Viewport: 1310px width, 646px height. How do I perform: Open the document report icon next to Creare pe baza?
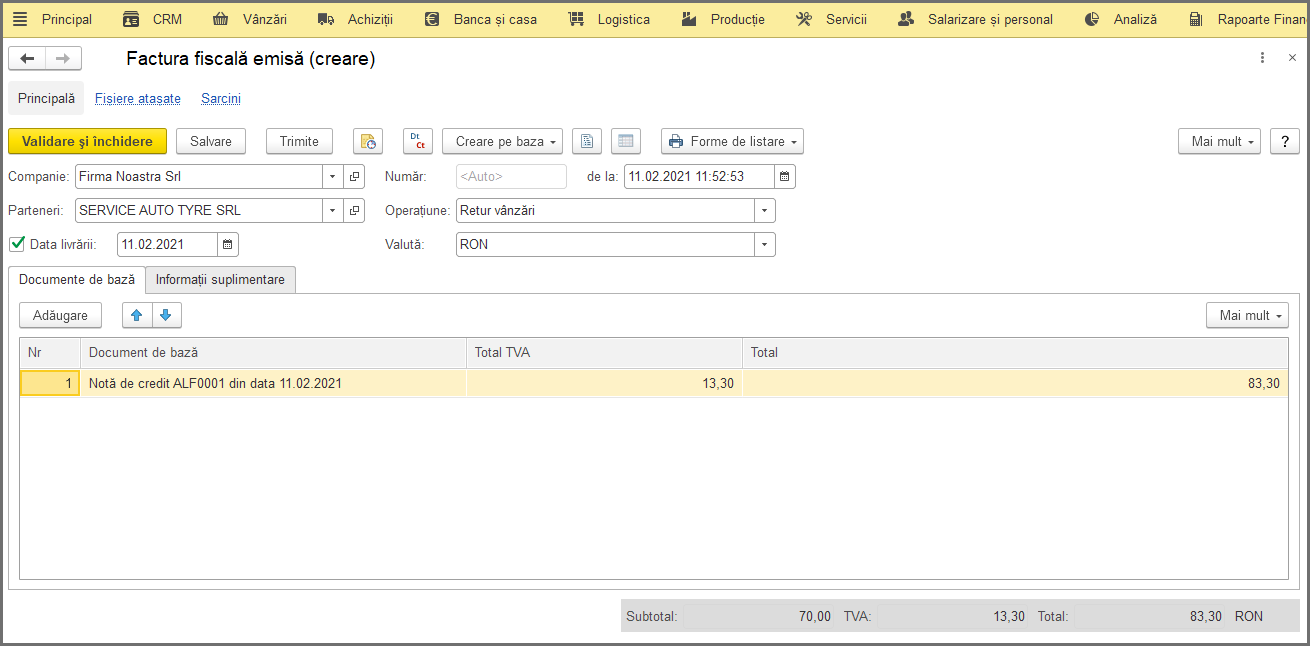587,141
